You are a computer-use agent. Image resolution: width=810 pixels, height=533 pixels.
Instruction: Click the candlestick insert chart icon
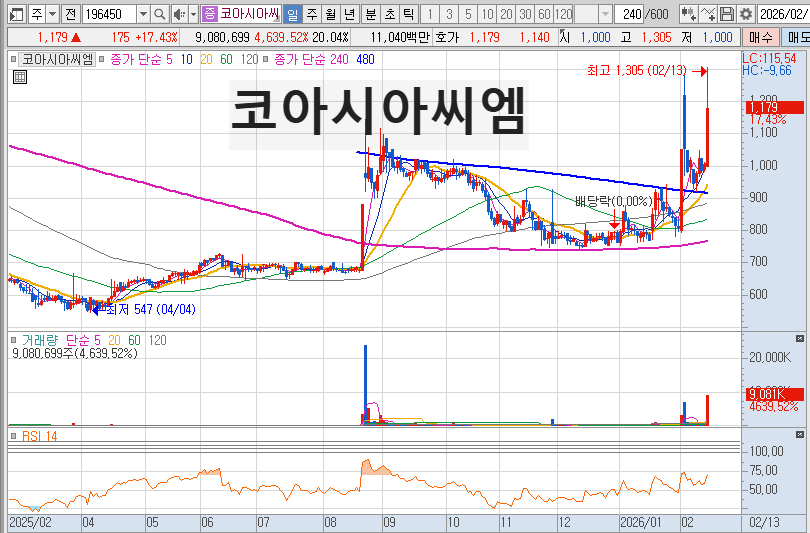point(688,14)
